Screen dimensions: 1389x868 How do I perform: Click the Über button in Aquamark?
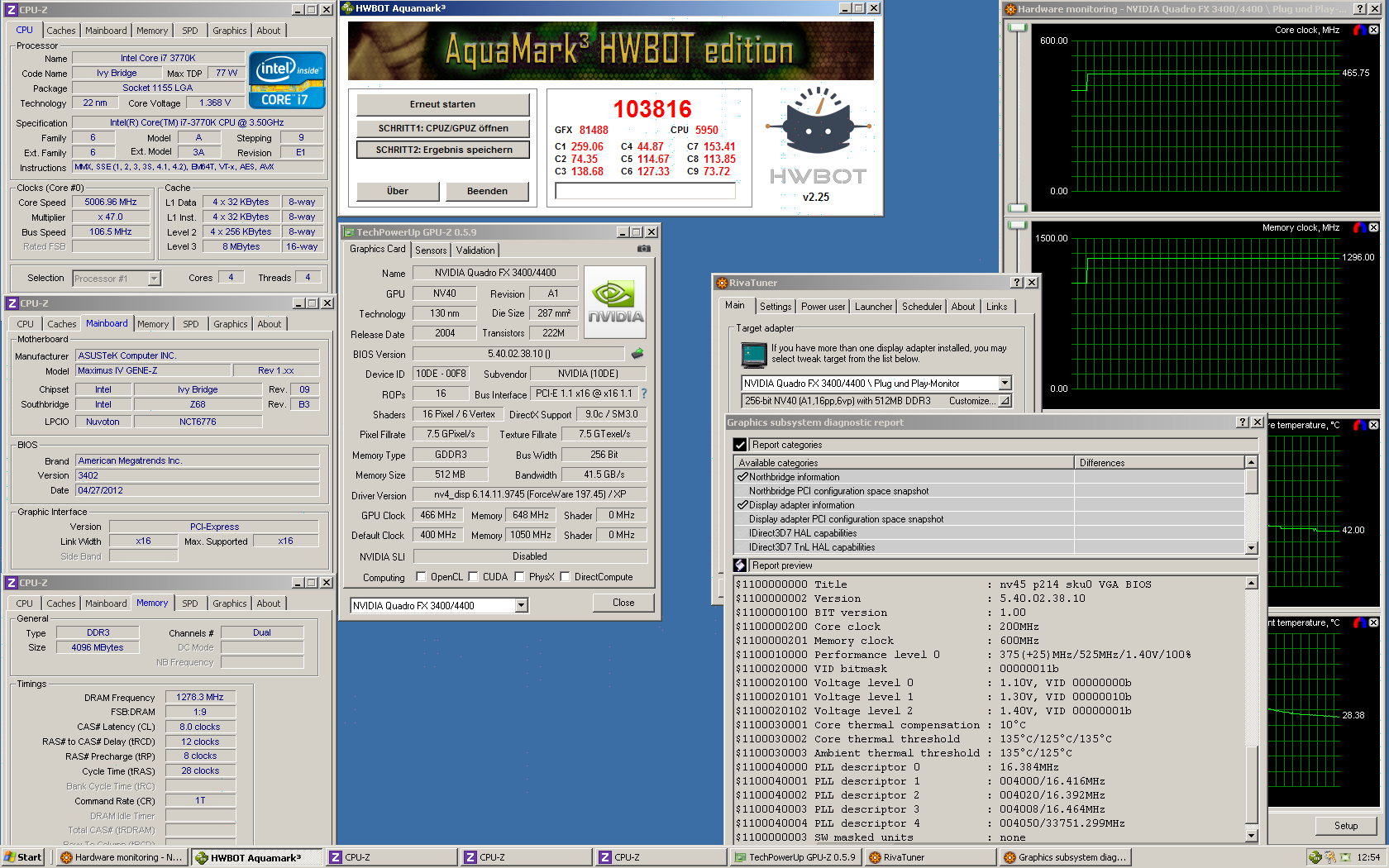pyautogui.click(x=398, y=191)
